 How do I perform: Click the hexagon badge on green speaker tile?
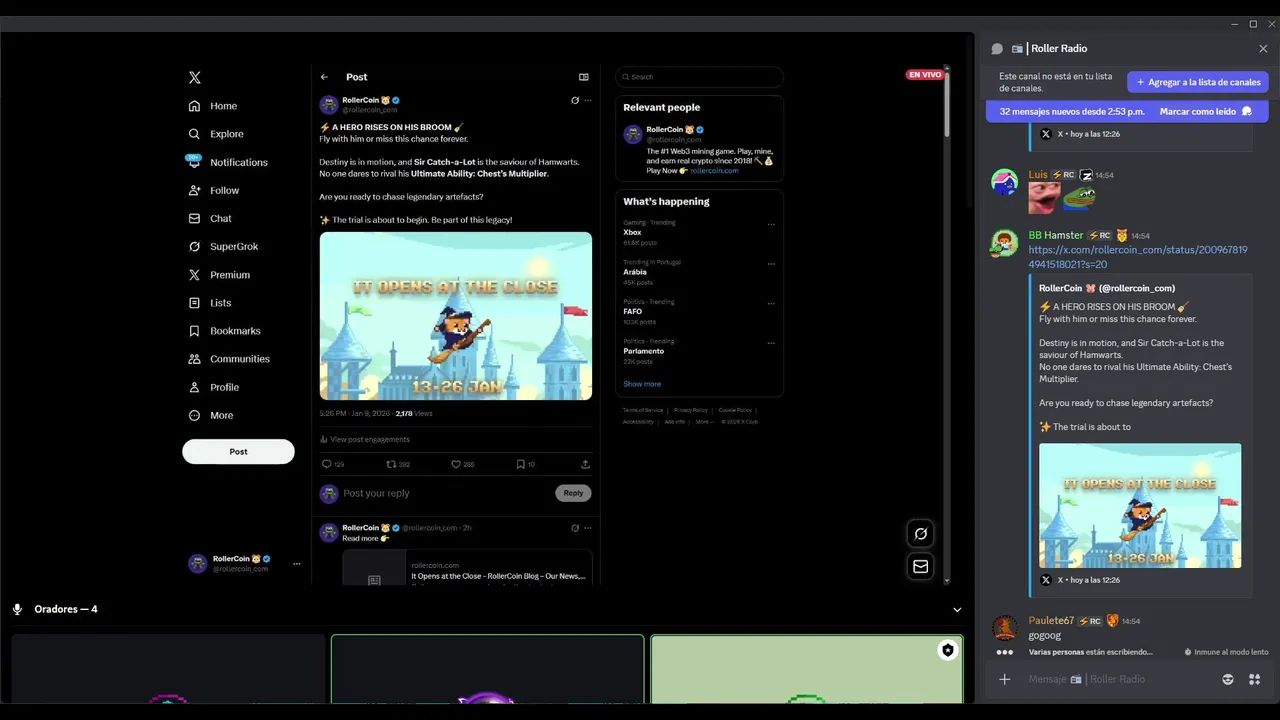pos(948,650)
